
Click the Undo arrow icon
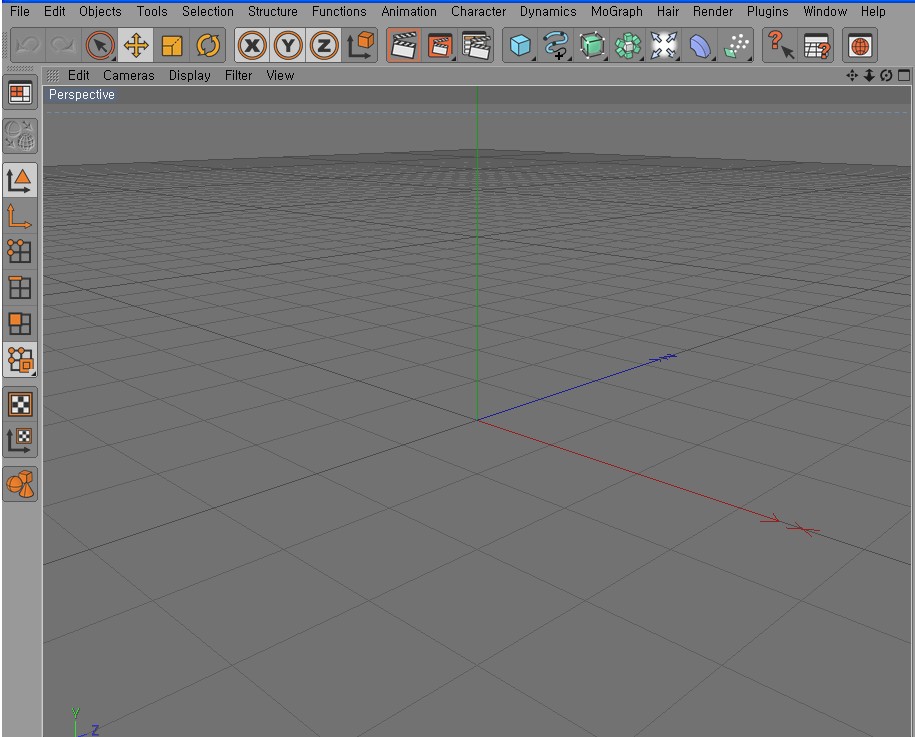[27, 45]
